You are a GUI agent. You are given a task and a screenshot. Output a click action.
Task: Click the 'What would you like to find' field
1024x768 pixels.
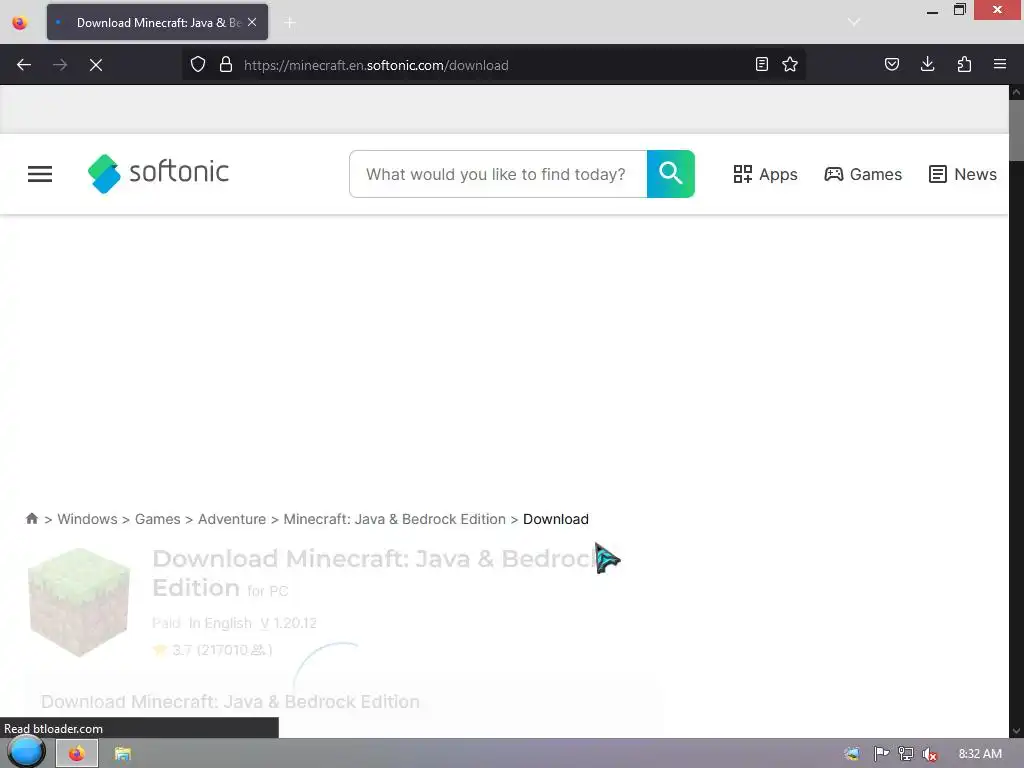point(498,174)
